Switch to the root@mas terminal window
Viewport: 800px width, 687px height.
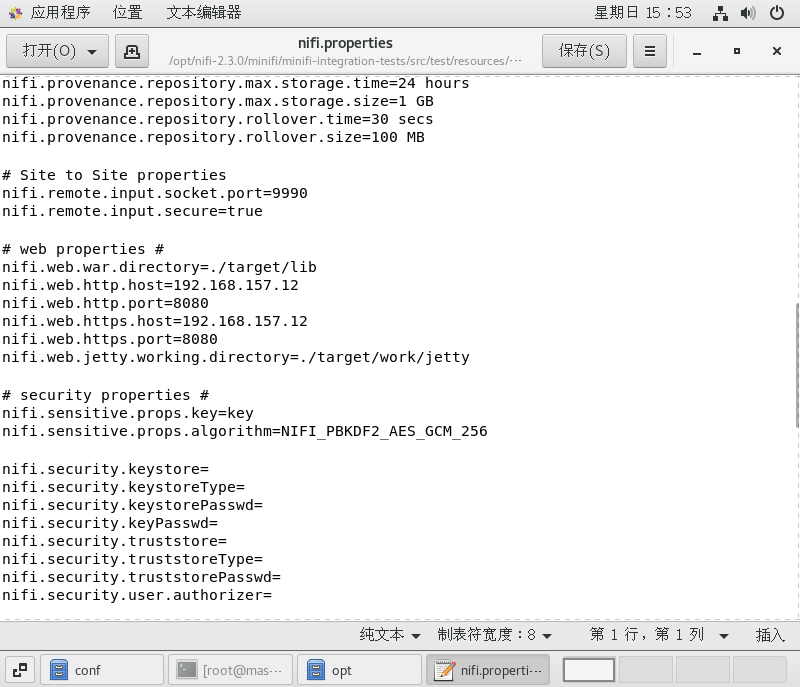coord(231,670)
